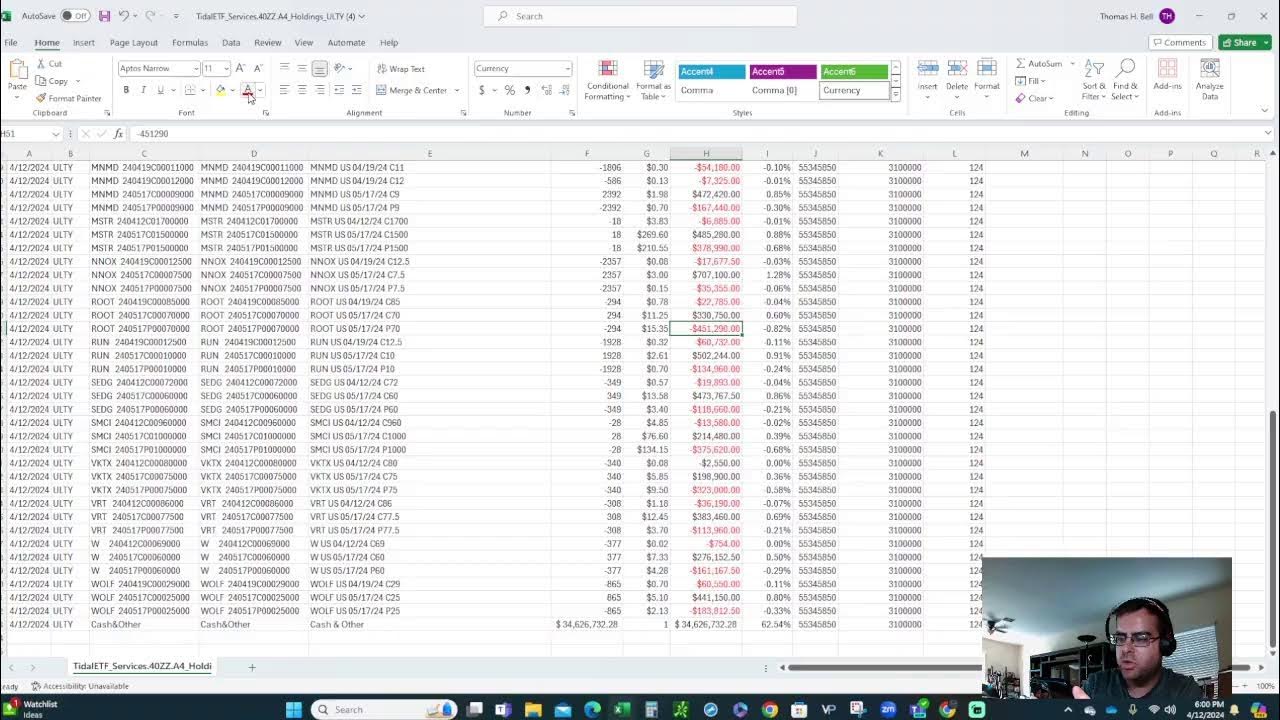Viewport: 1280px width, 720px height.
Task: Switch to the Insert ribbon tab
Action: pyautogui.click(x=84, y=43)
